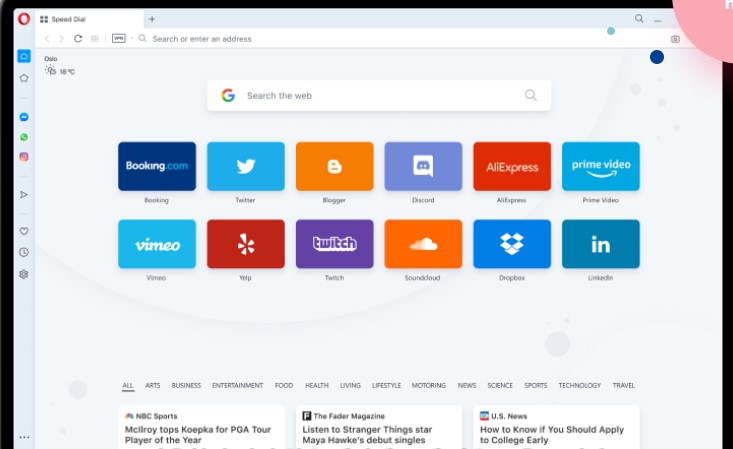Click the snapshot camera icon

pyautogui.click(x=675, y=39)
